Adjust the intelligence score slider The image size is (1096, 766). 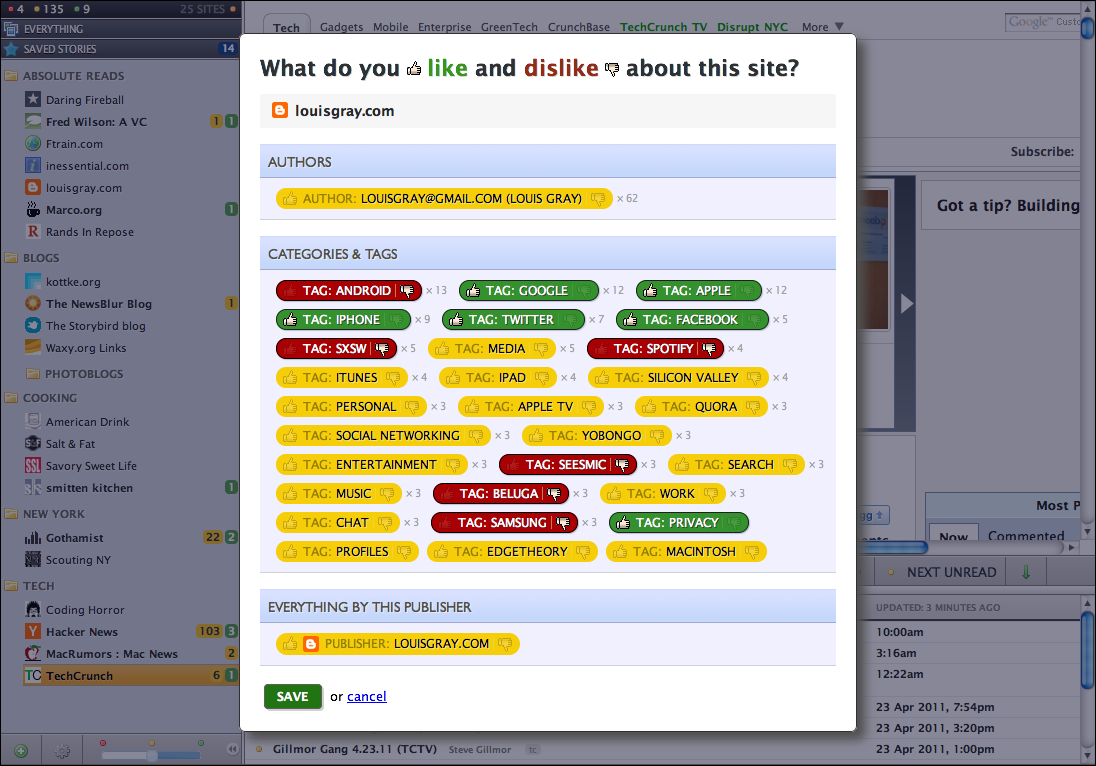pos(151,755)
